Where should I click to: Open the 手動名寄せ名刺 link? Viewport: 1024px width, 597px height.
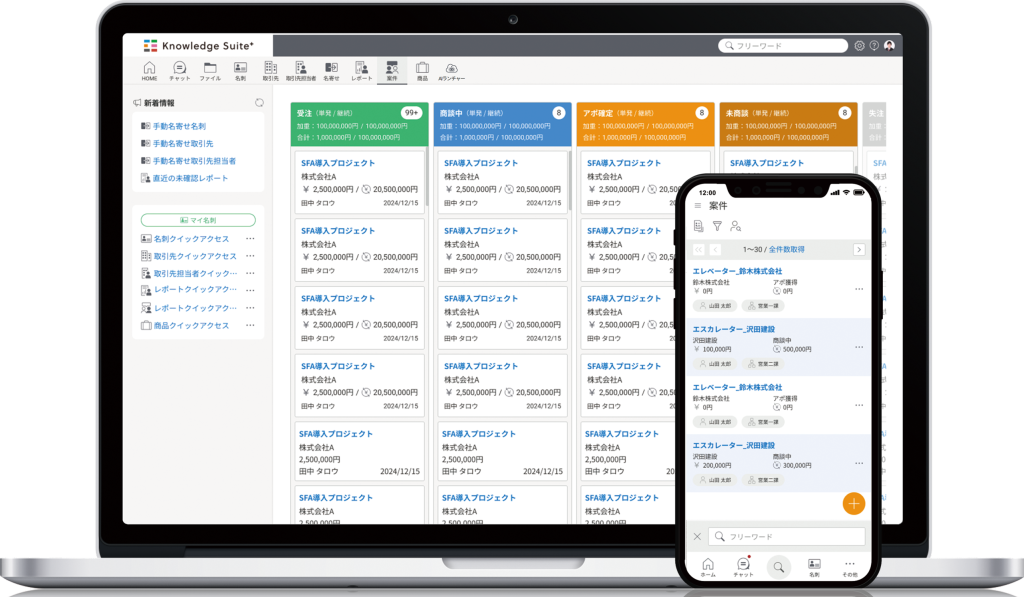(x=179, y=126)
